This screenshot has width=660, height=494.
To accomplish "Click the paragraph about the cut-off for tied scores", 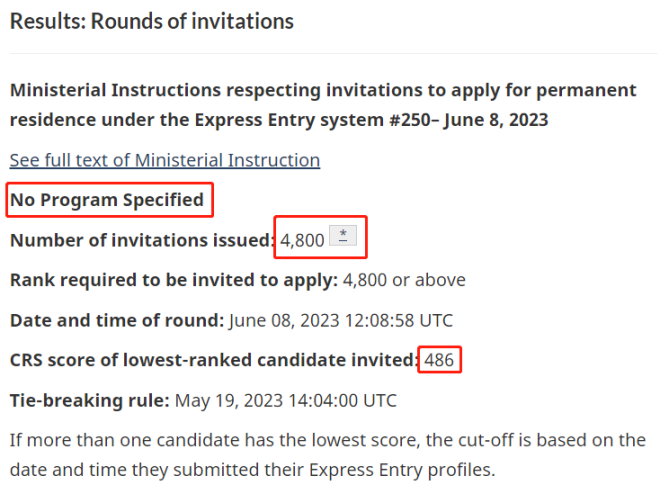I will click(327, 455).
